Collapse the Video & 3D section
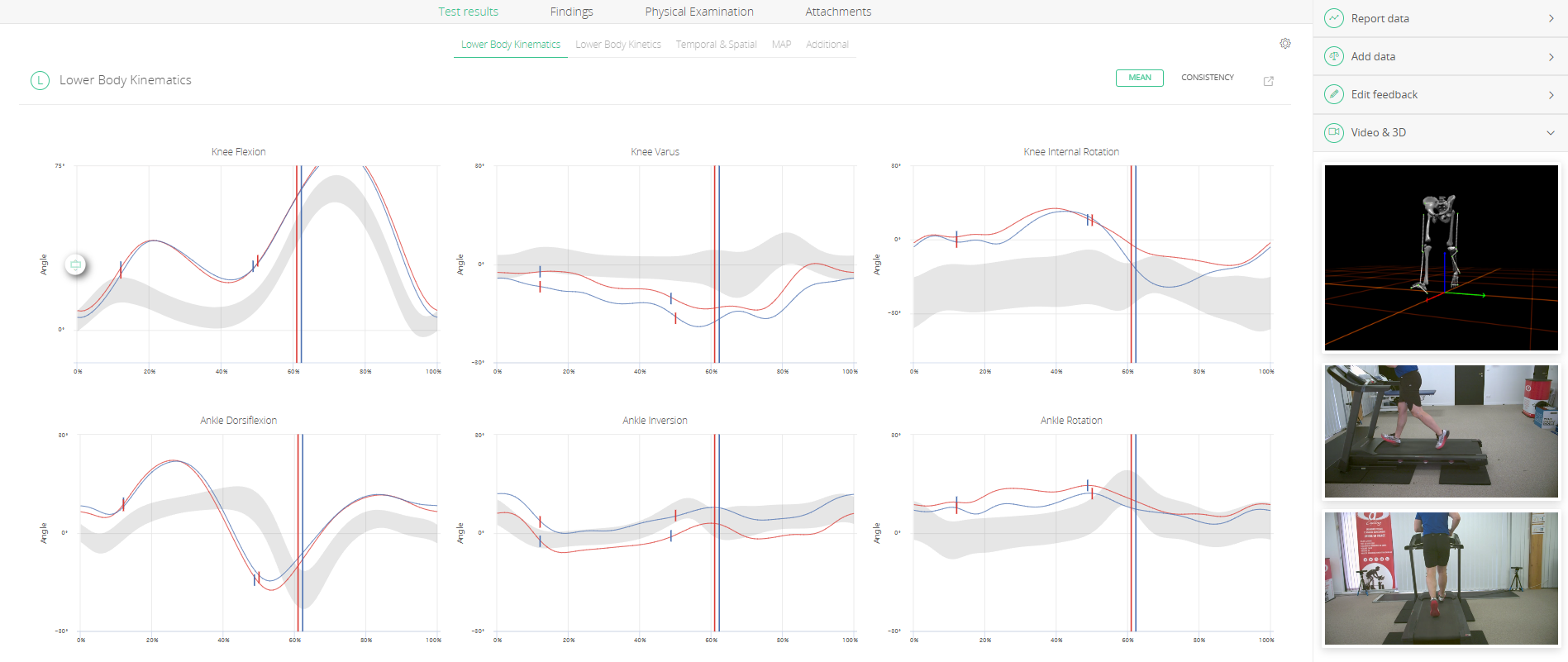 (1441, 132)
